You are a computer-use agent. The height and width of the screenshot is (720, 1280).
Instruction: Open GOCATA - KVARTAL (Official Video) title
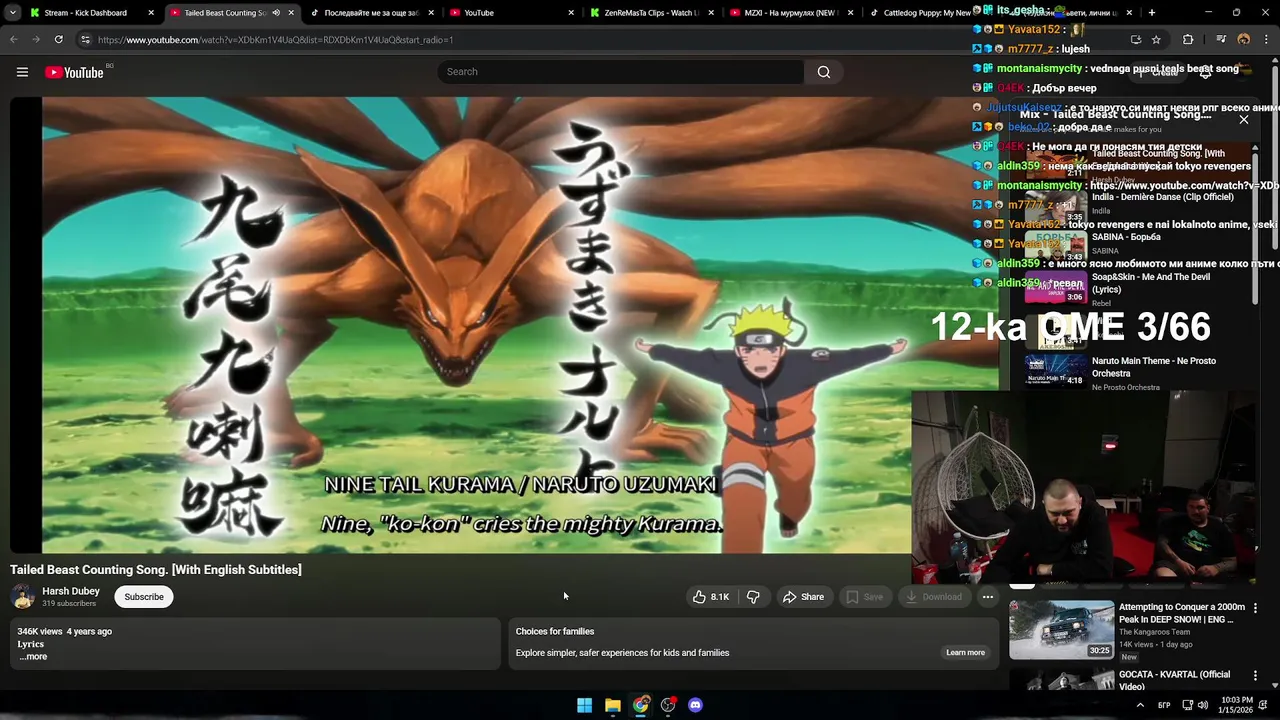click(x=1174, y=681)
